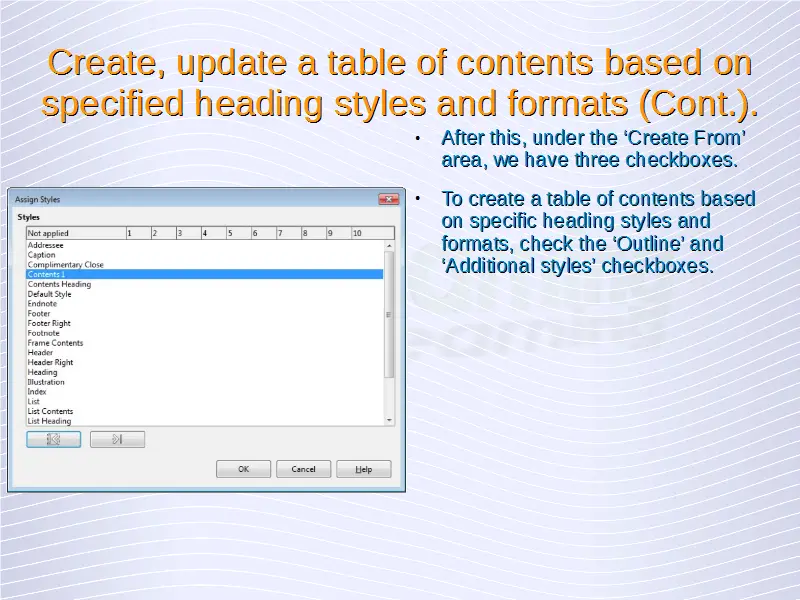Choose the List Heading style

pyautogui.click(x=49, y=421)
